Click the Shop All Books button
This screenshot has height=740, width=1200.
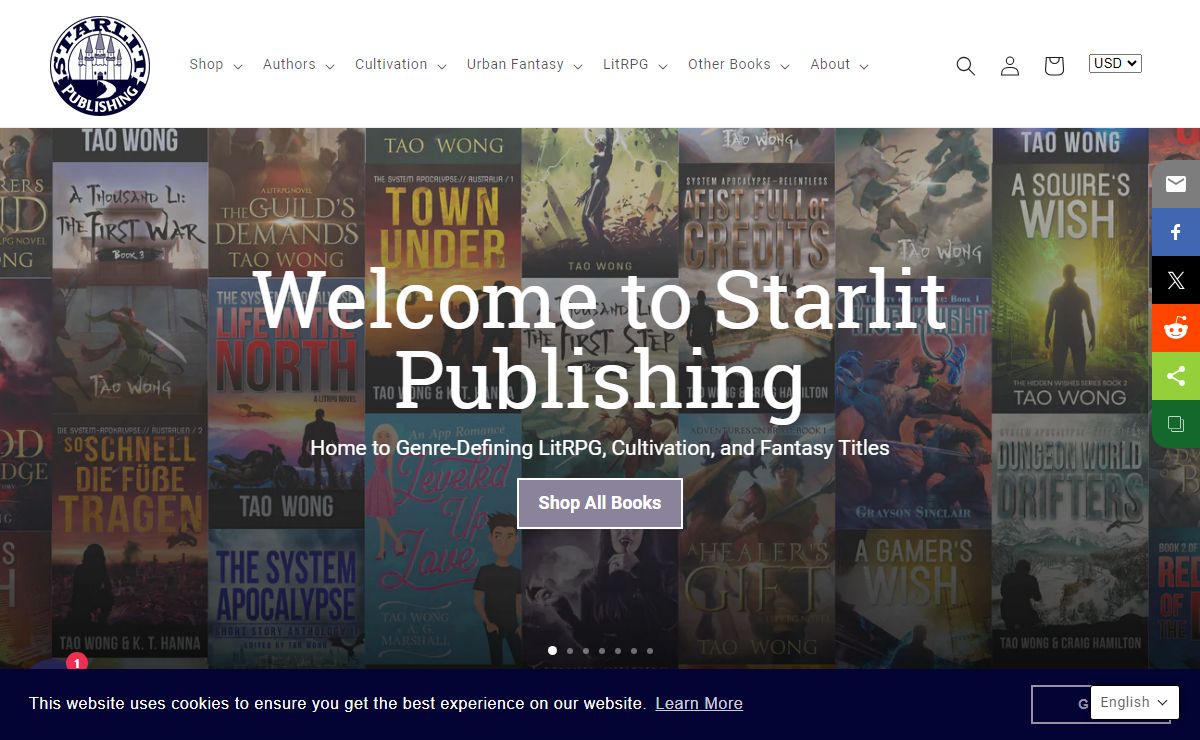(600, 503)
